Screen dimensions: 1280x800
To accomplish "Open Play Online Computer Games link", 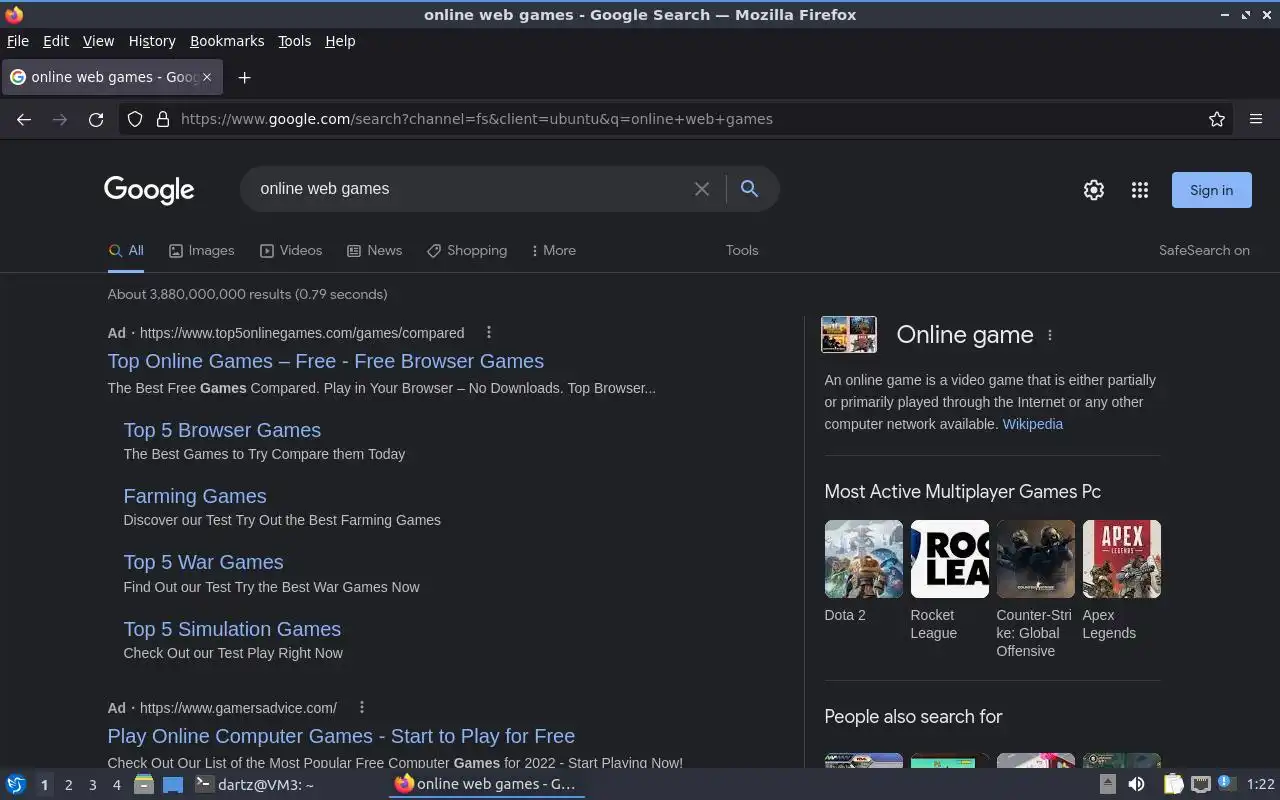I will 341,736.
